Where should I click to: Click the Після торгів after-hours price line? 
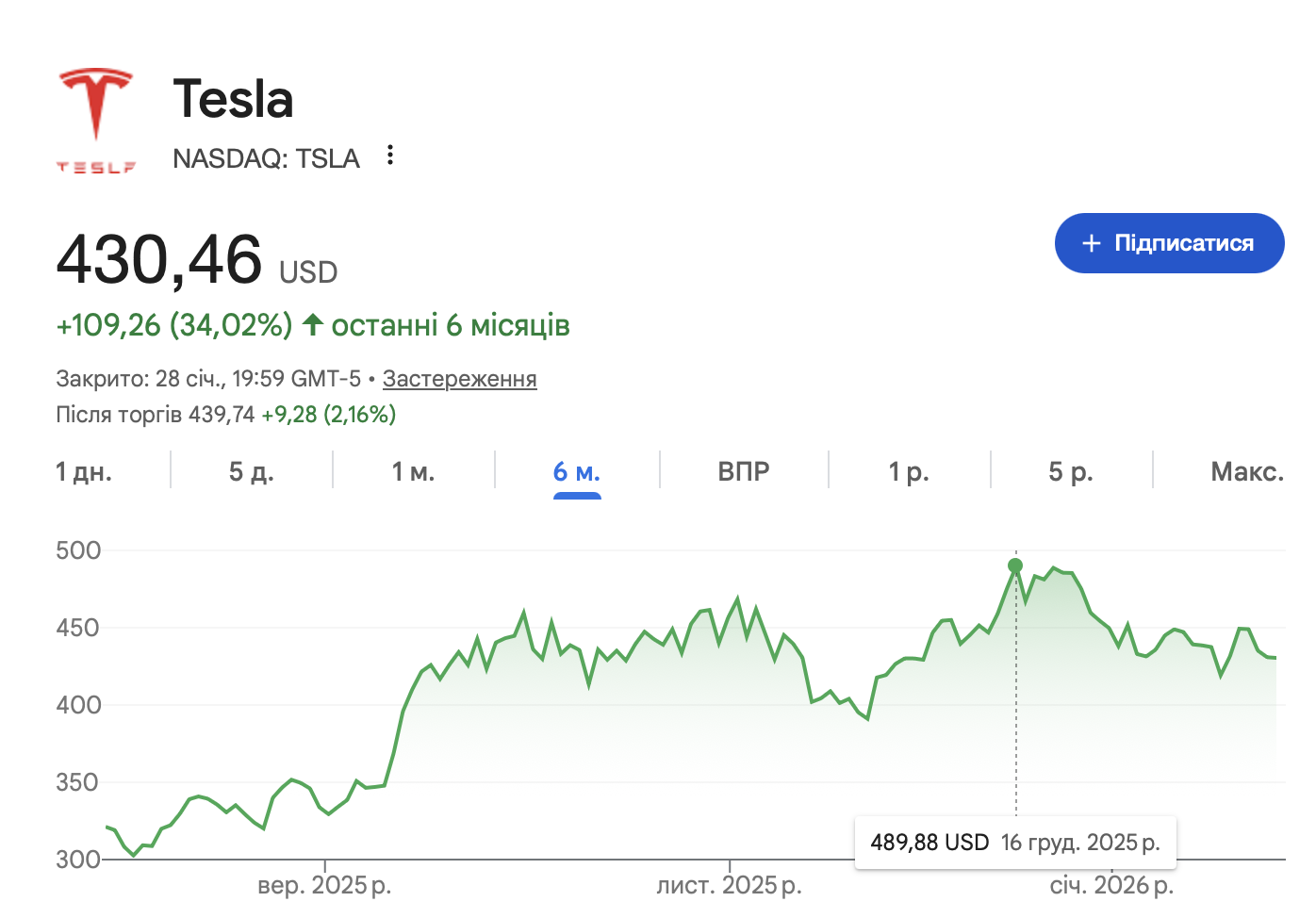(226, 415)
